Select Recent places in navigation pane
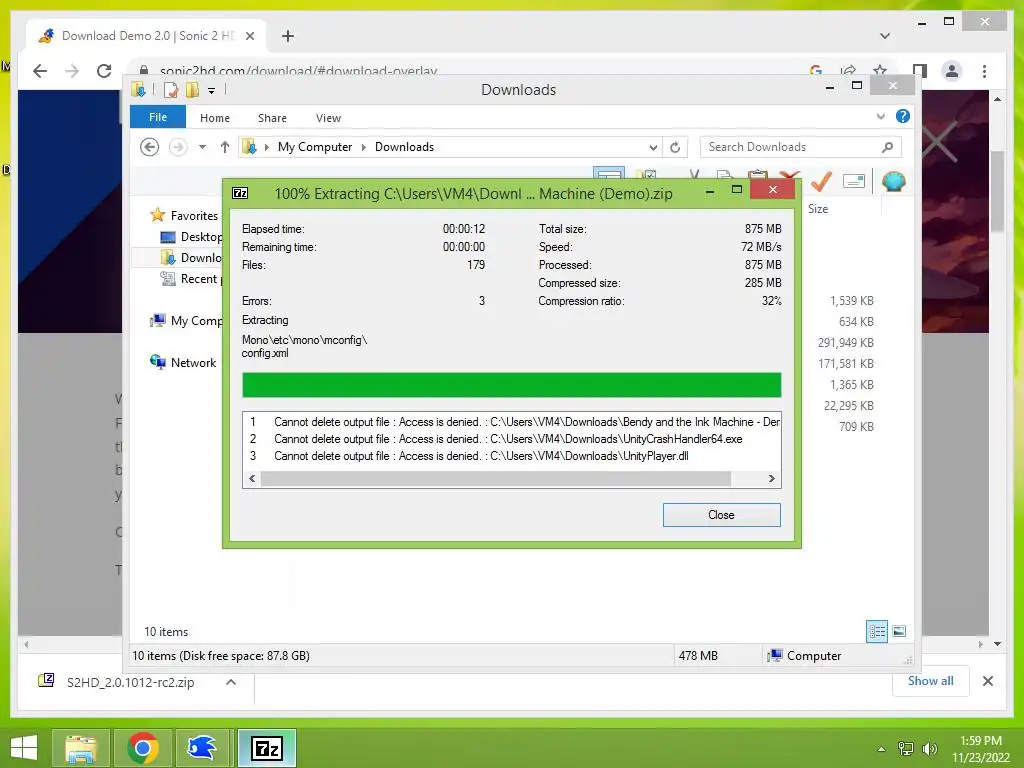Image resolution: width=1024 pixels, height=768 pixels. (x=192, y=279)
